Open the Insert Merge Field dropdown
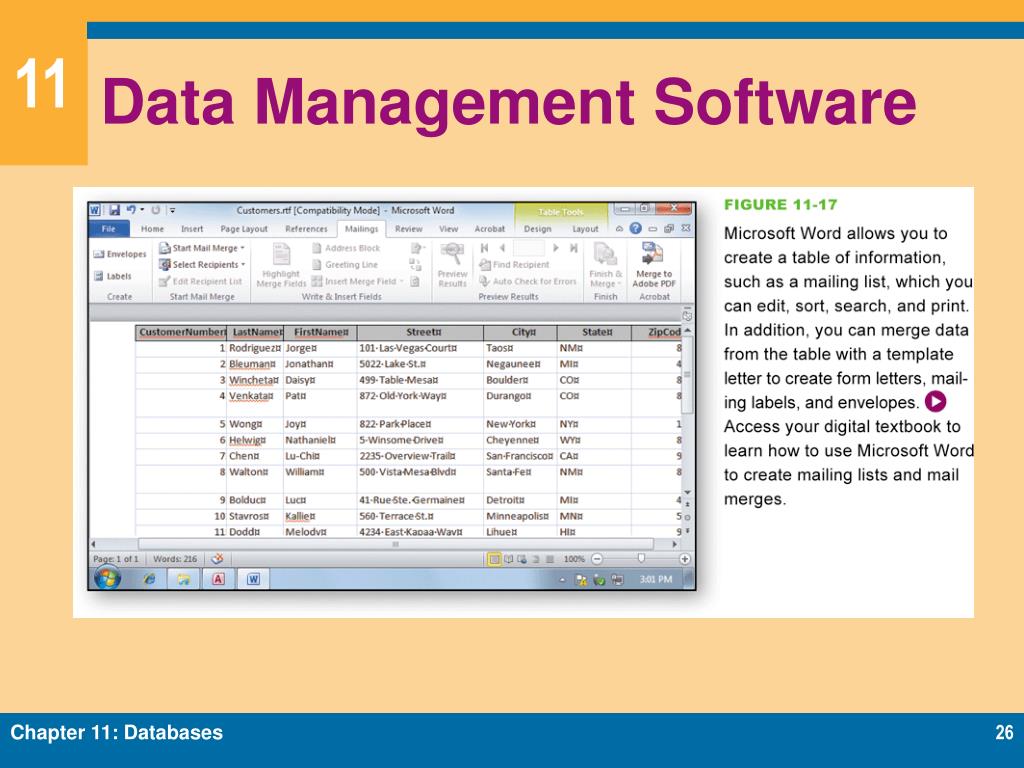 pyautogui.click(x=402, y=281)
